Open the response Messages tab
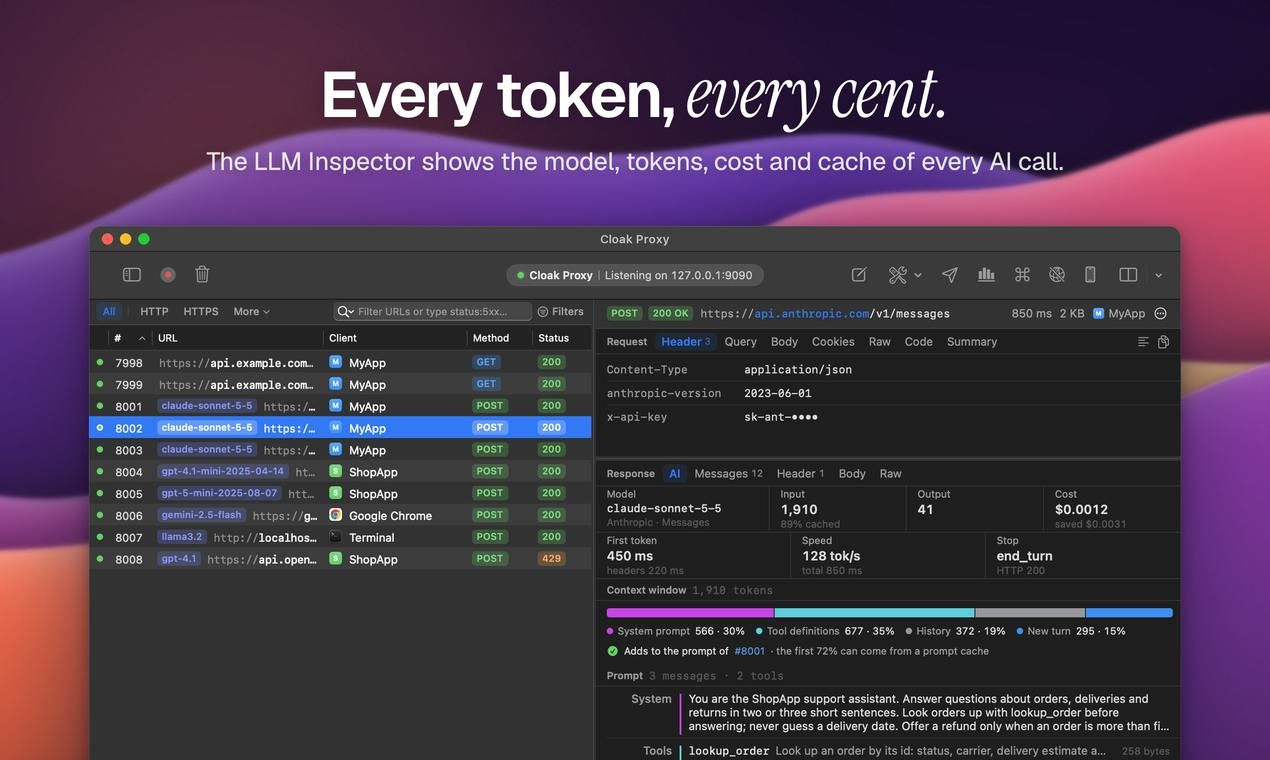The width and height of the screenshot is (1270, 760). (728, 473)
